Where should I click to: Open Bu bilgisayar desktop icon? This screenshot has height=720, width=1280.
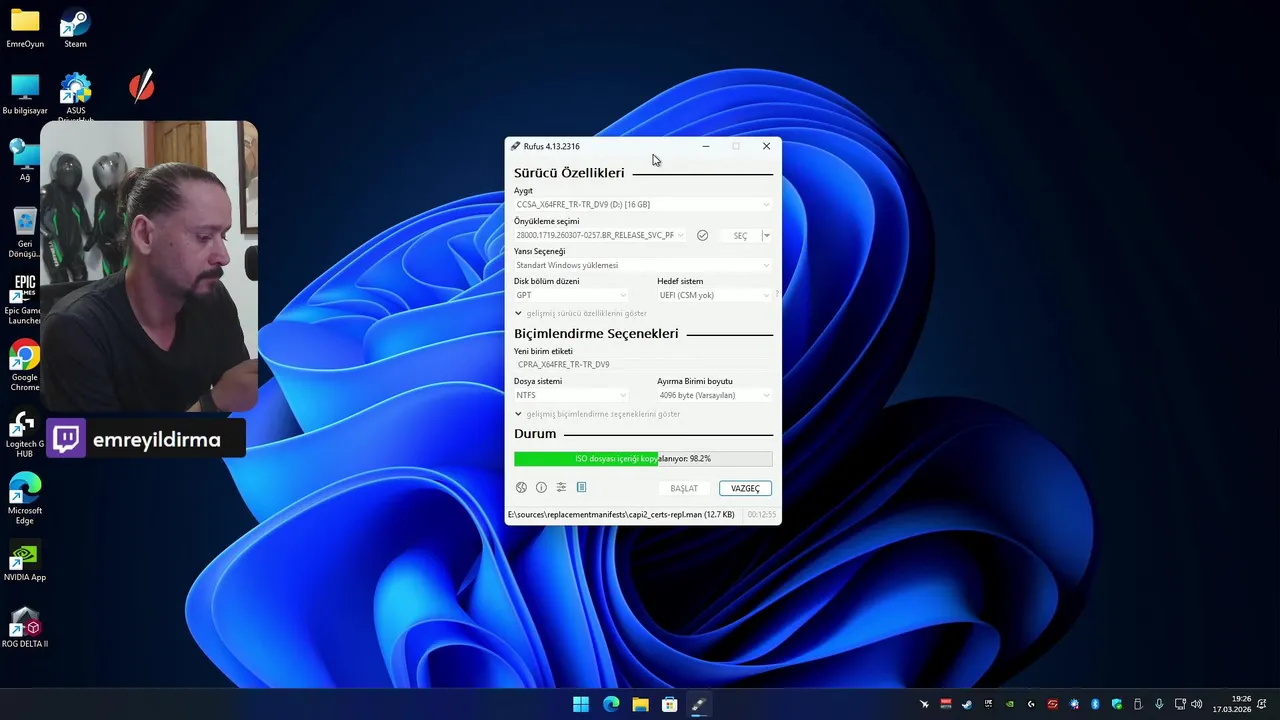pyautogui.click(x=25, y=95)
